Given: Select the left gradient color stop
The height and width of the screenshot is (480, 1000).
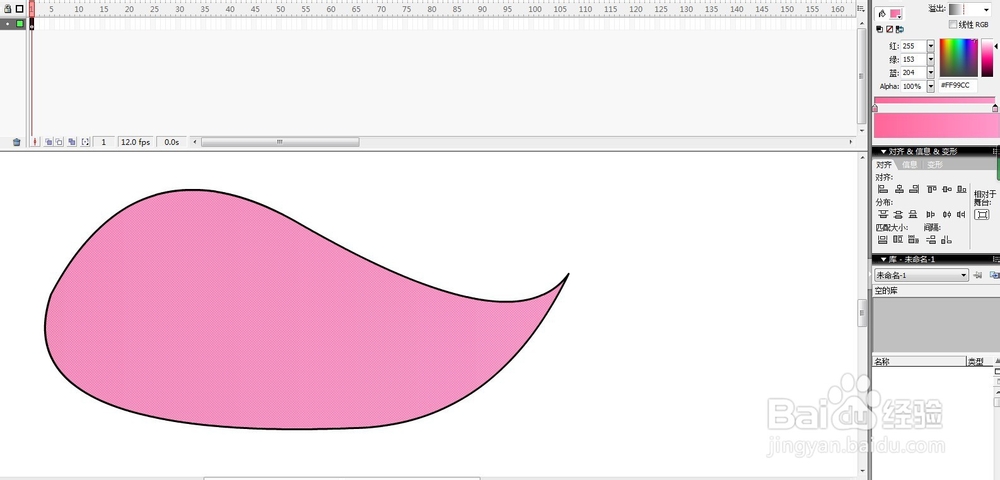Looking at the screenshot, I should (x=875, y=108).
